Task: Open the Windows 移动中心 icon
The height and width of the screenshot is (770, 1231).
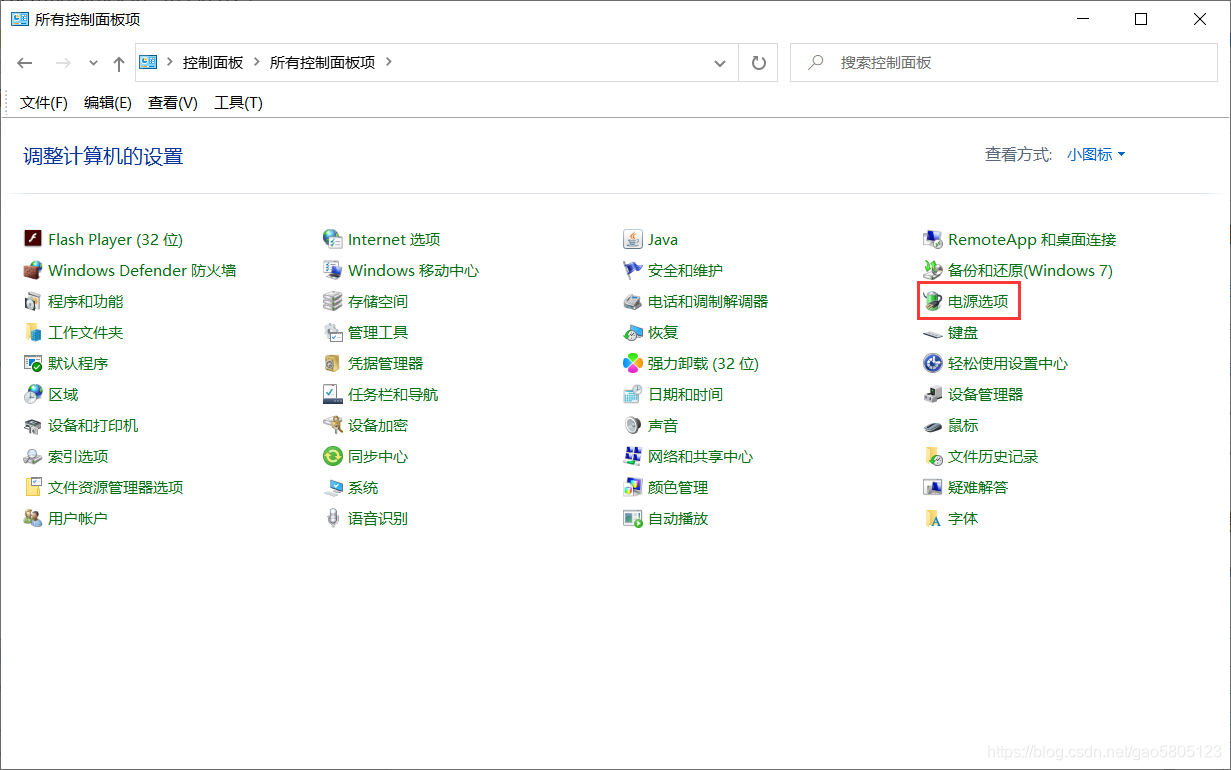Action: click(x=333, y=270)
